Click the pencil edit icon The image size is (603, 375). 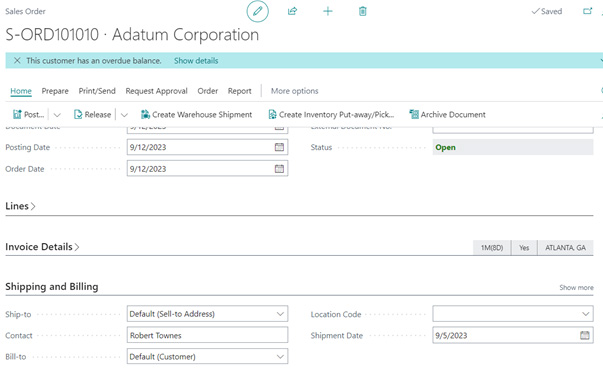(x=257, y=11)
